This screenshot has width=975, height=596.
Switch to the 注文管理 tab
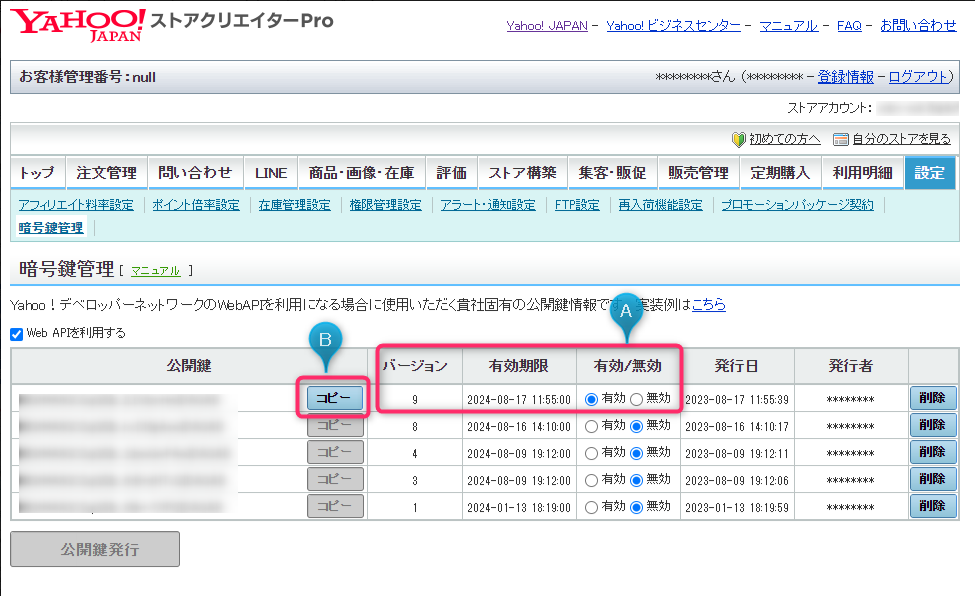point(106,173)
